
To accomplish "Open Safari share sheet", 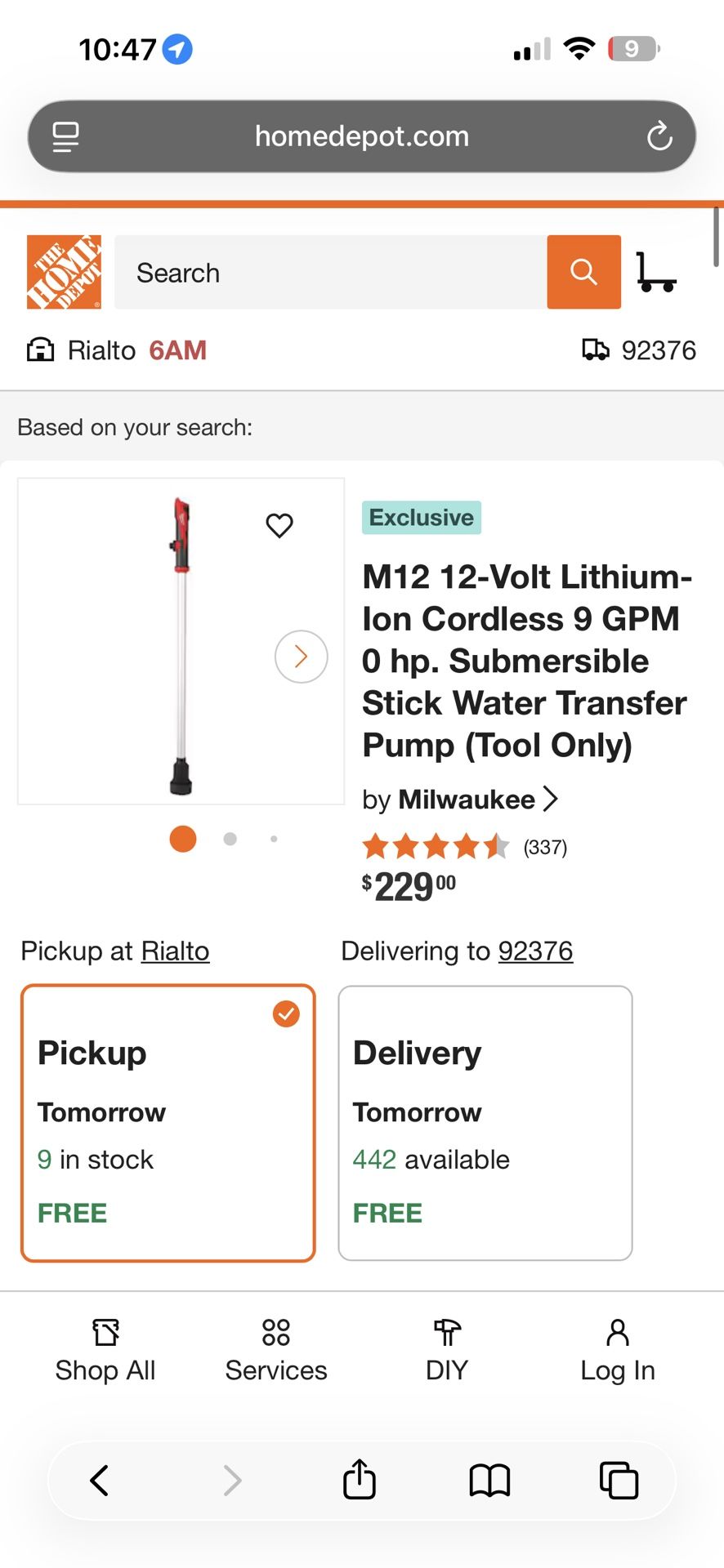I will point(360,1479).
